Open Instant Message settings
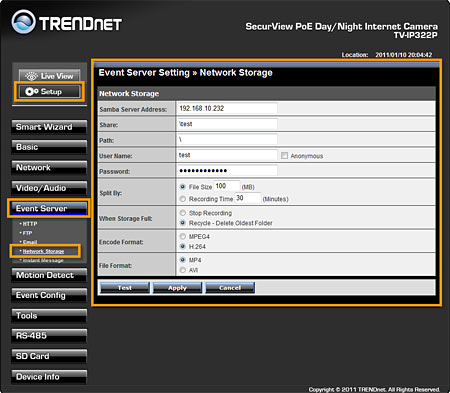Screen dimensions: 450x393 pyautogui.click(x=42, y=260)
